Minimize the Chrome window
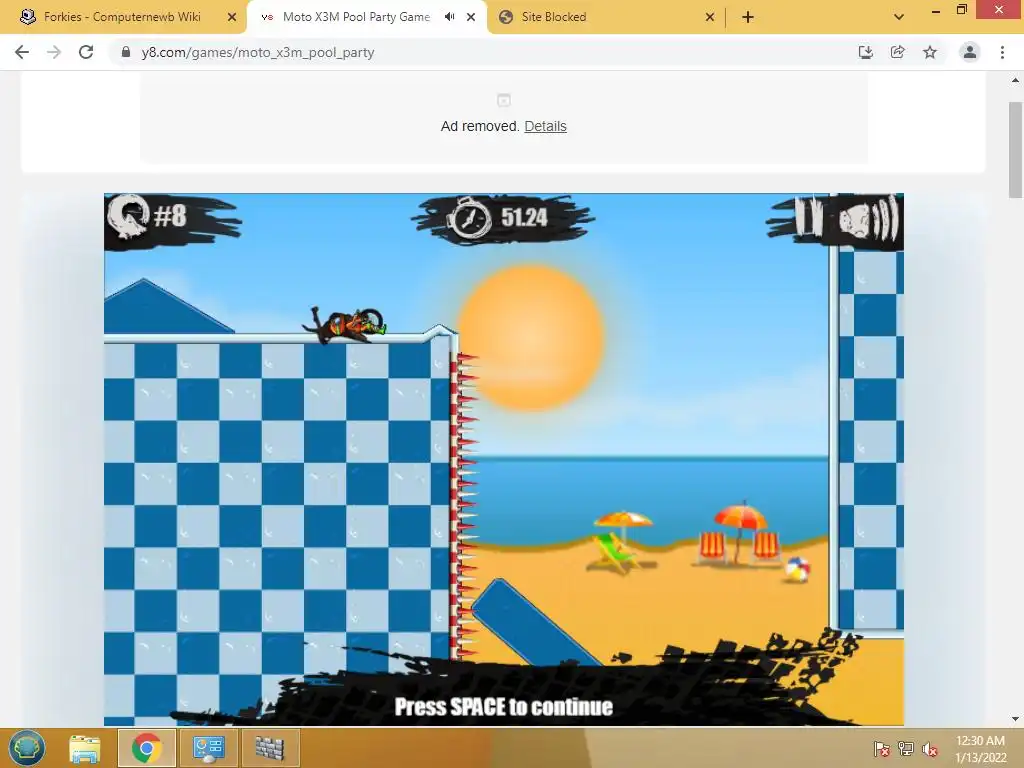Screen dimensions: 1024x768 [x=936, y=10]
